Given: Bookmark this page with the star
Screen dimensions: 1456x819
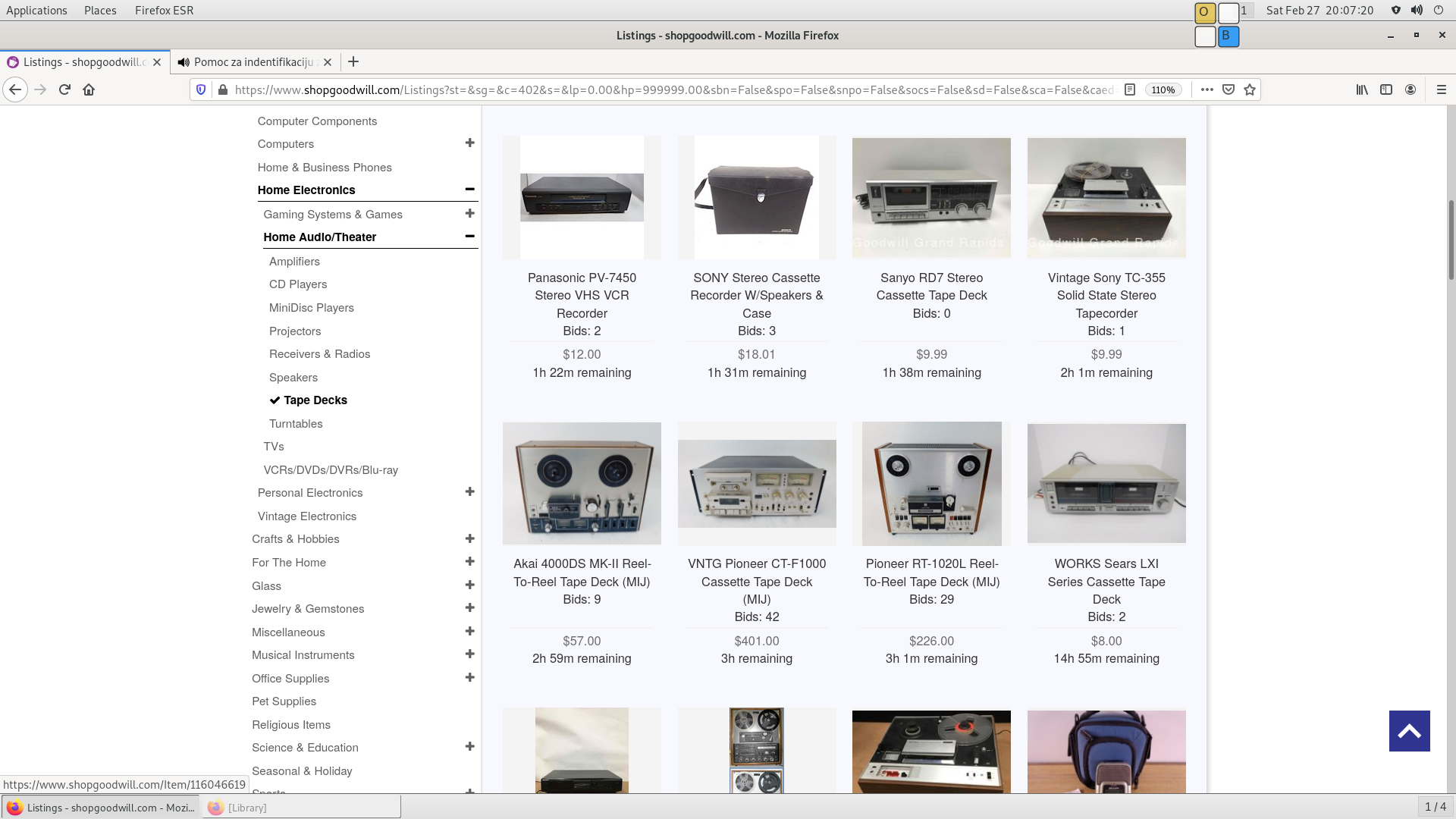Looking at the screenshot, I should pyautogui.click(x=1250, y=89).
